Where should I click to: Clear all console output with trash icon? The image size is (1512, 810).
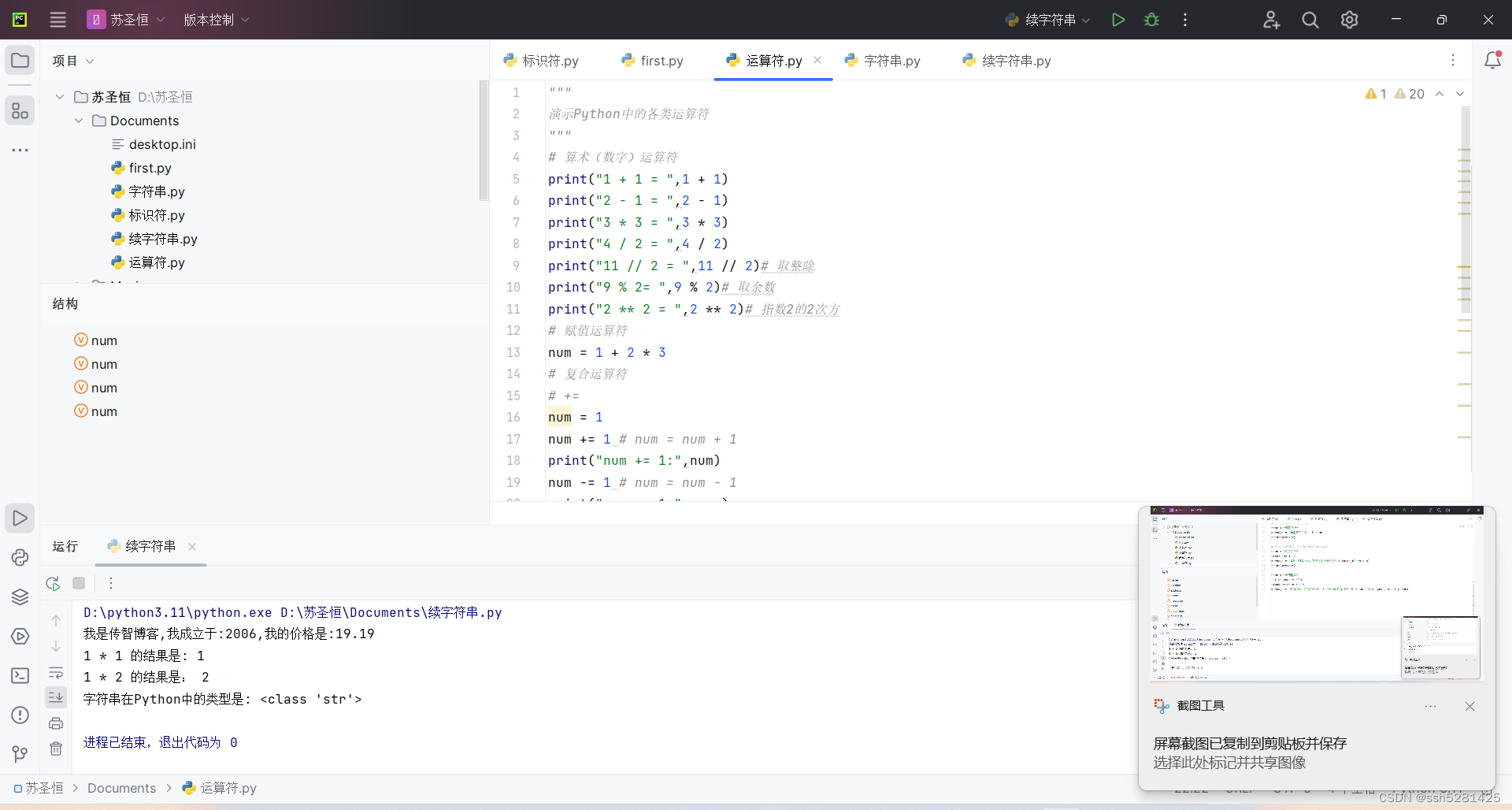56,749
